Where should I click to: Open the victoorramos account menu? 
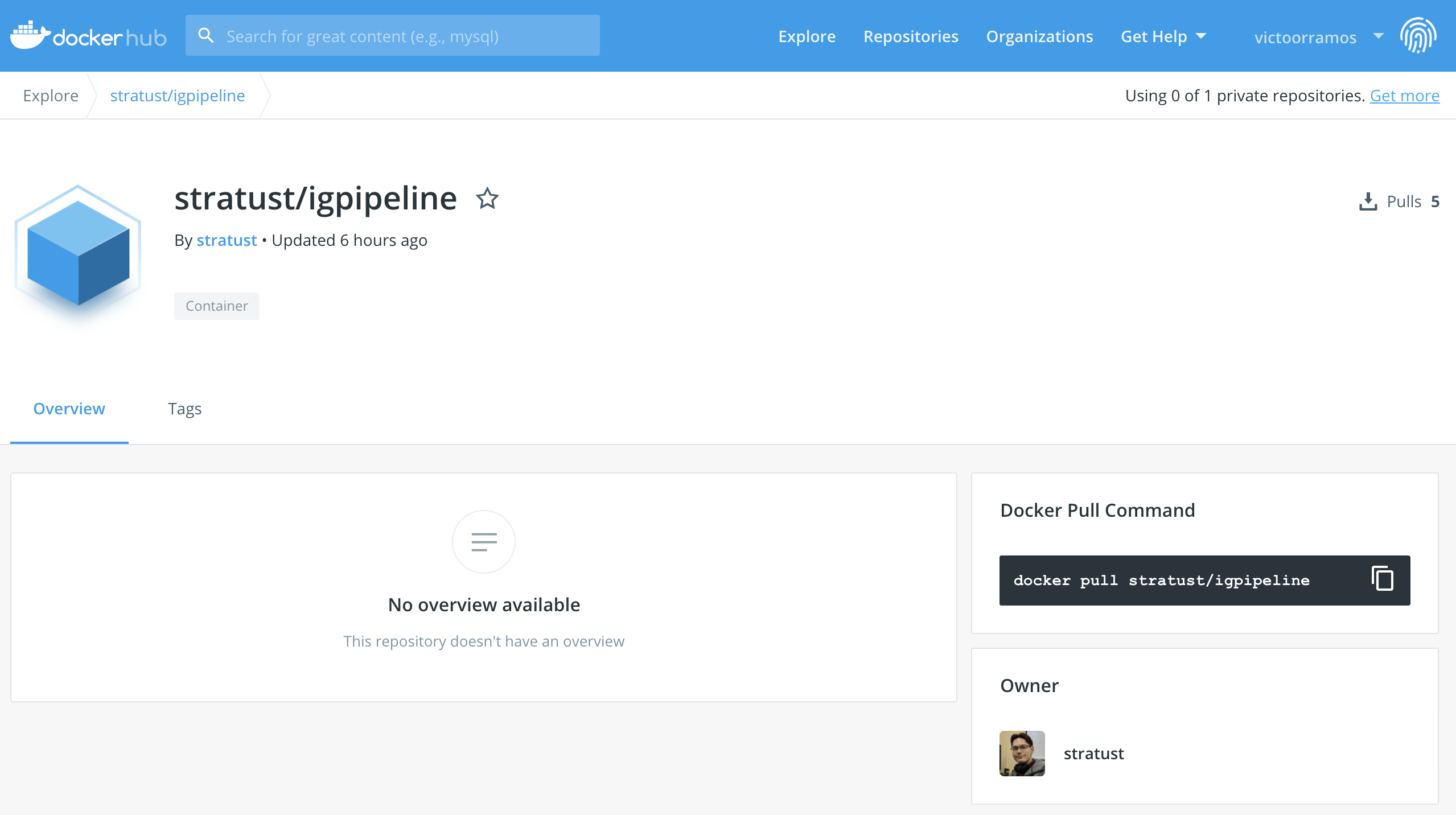(1305, 37)
